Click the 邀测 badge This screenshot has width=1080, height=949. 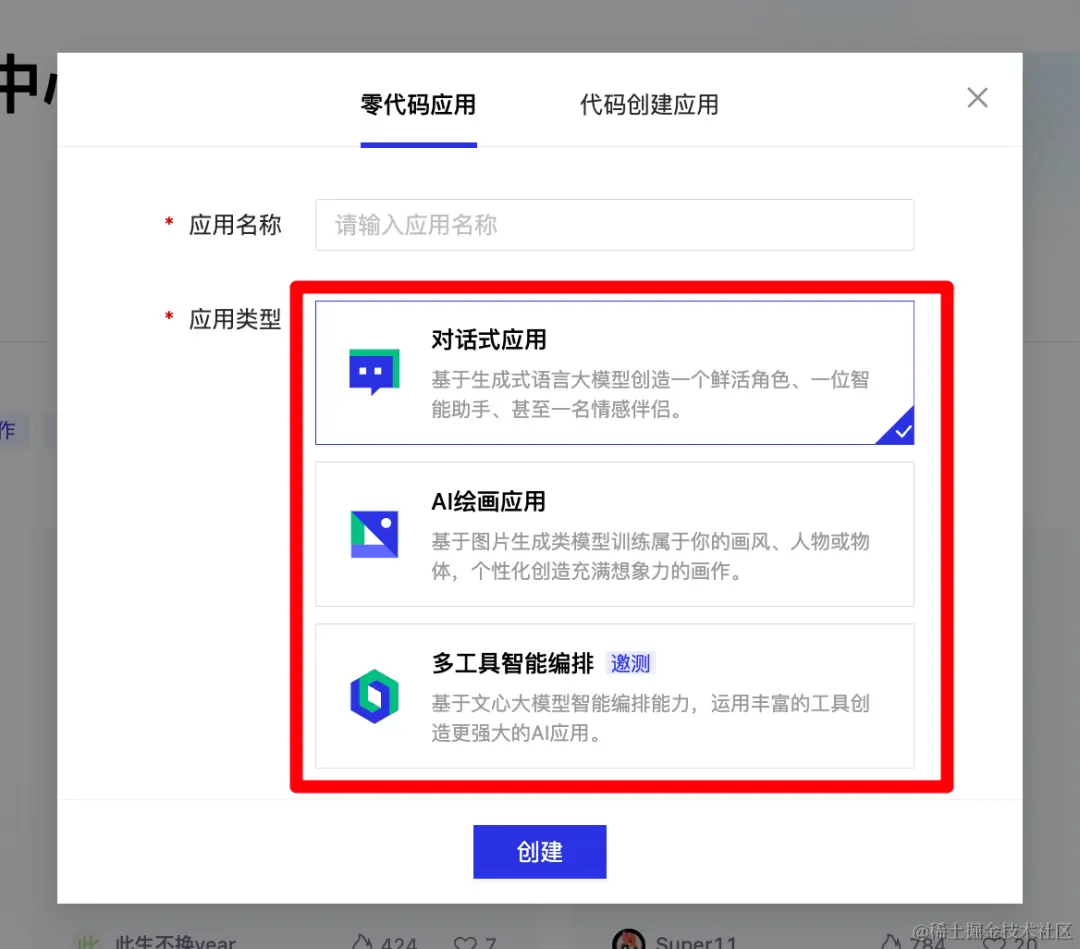pyautogui.click(x=630, y=663)
